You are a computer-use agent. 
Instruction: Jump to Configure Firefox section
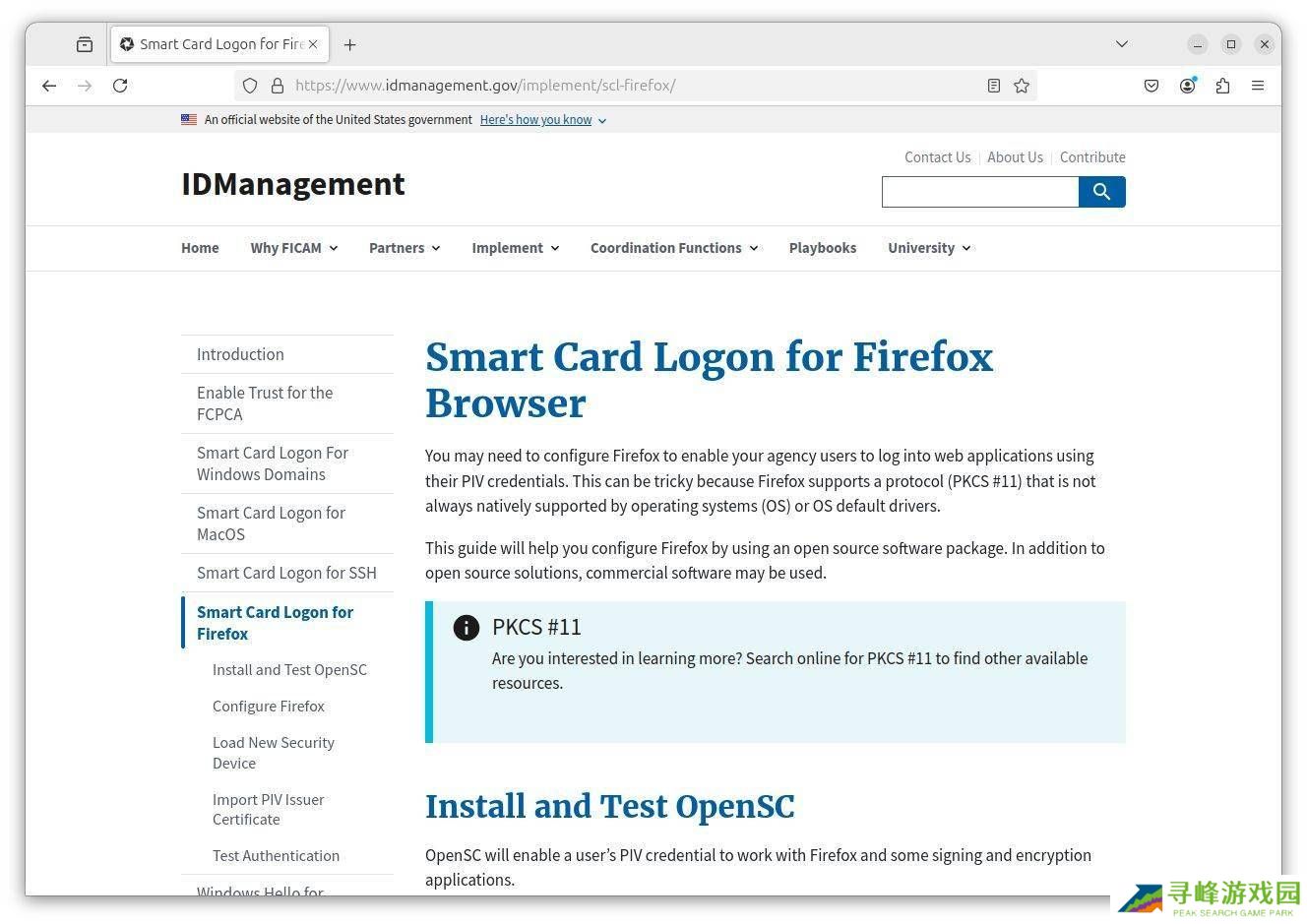tap(269, 707)
